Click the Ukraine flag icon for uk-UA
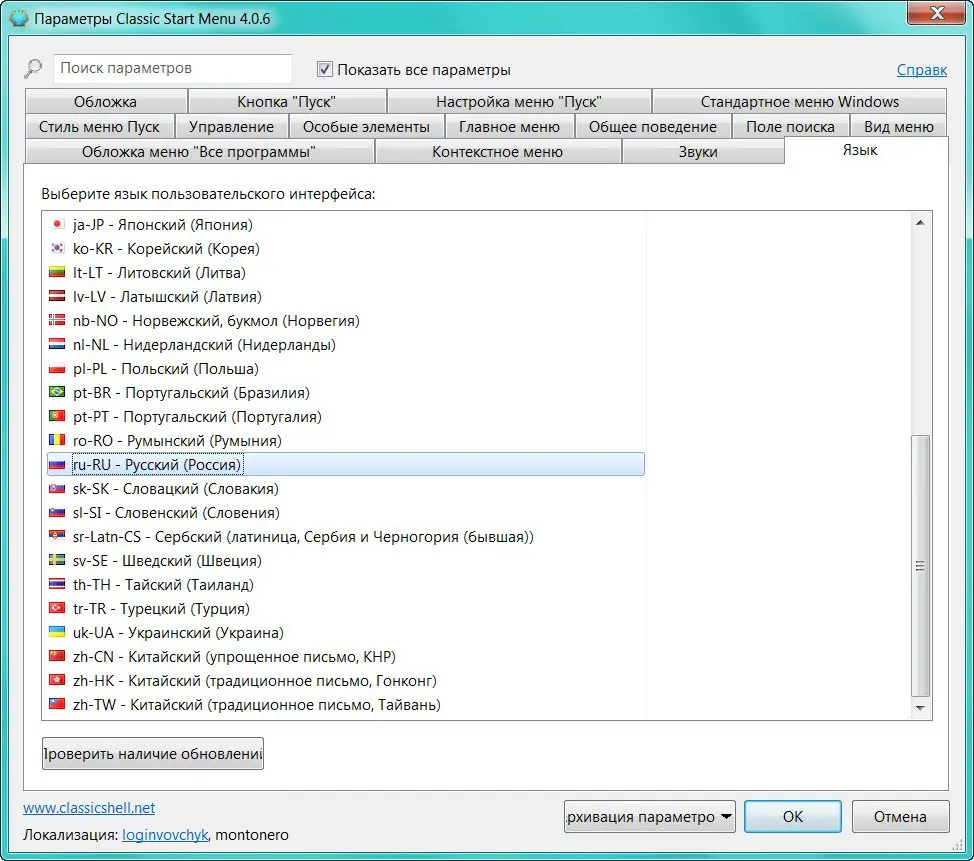Screen dimensions: 974x861 [x=57, y=632]
